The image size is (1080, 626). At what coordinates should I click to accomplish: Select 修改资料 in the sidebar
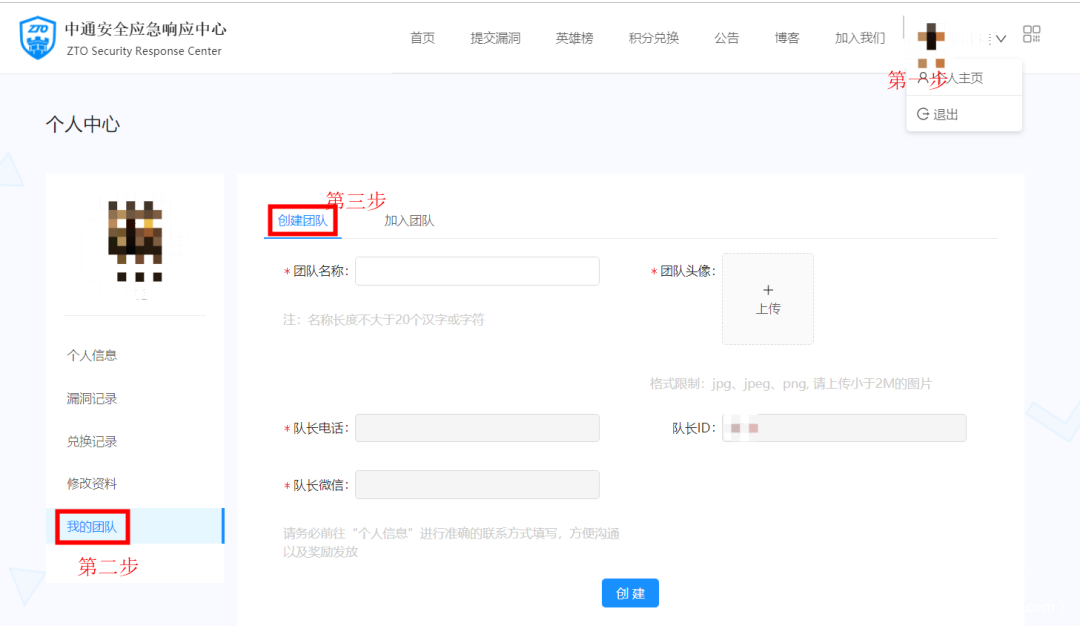(92, 483)
